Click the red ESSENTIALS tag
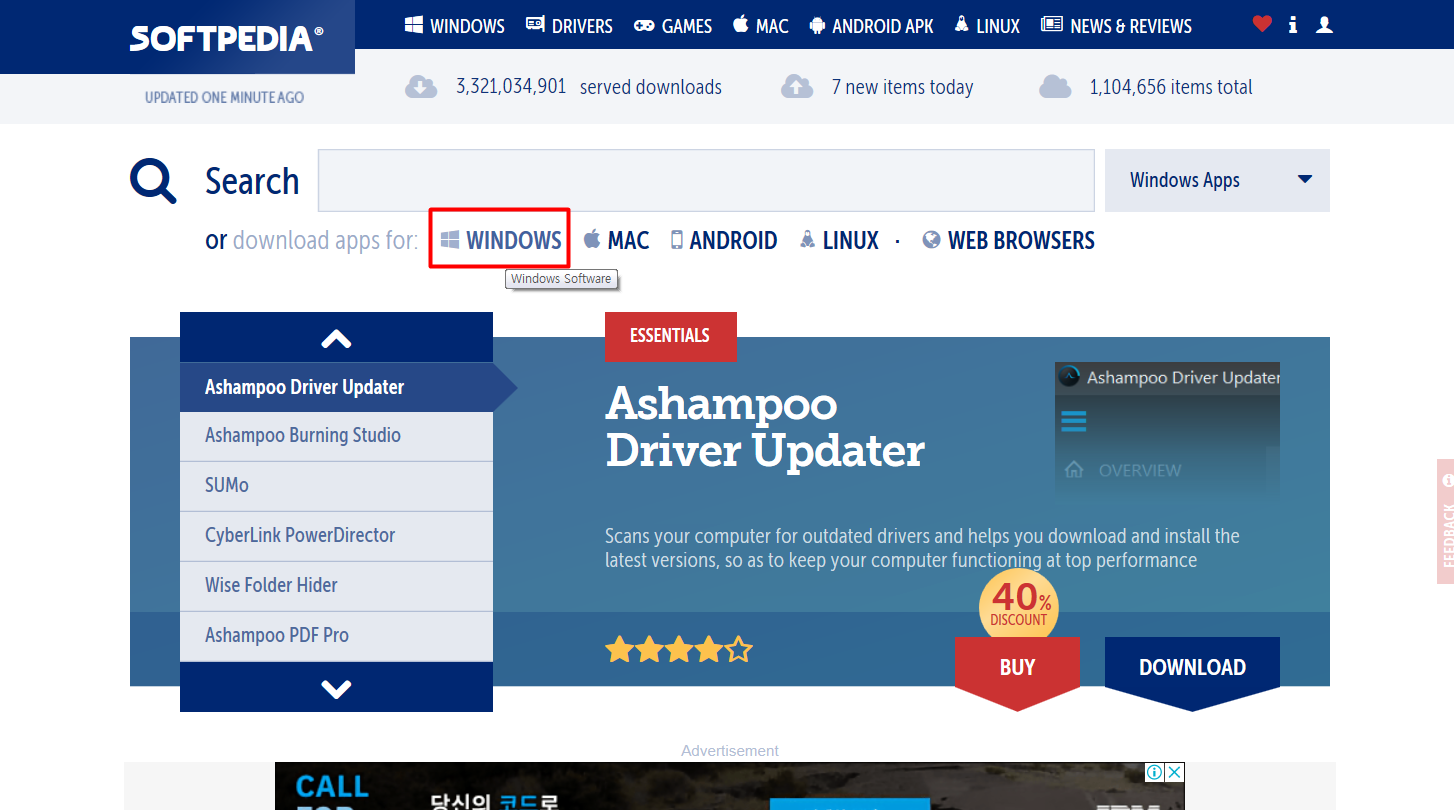The image size is (1454, 810). (670, 336)
